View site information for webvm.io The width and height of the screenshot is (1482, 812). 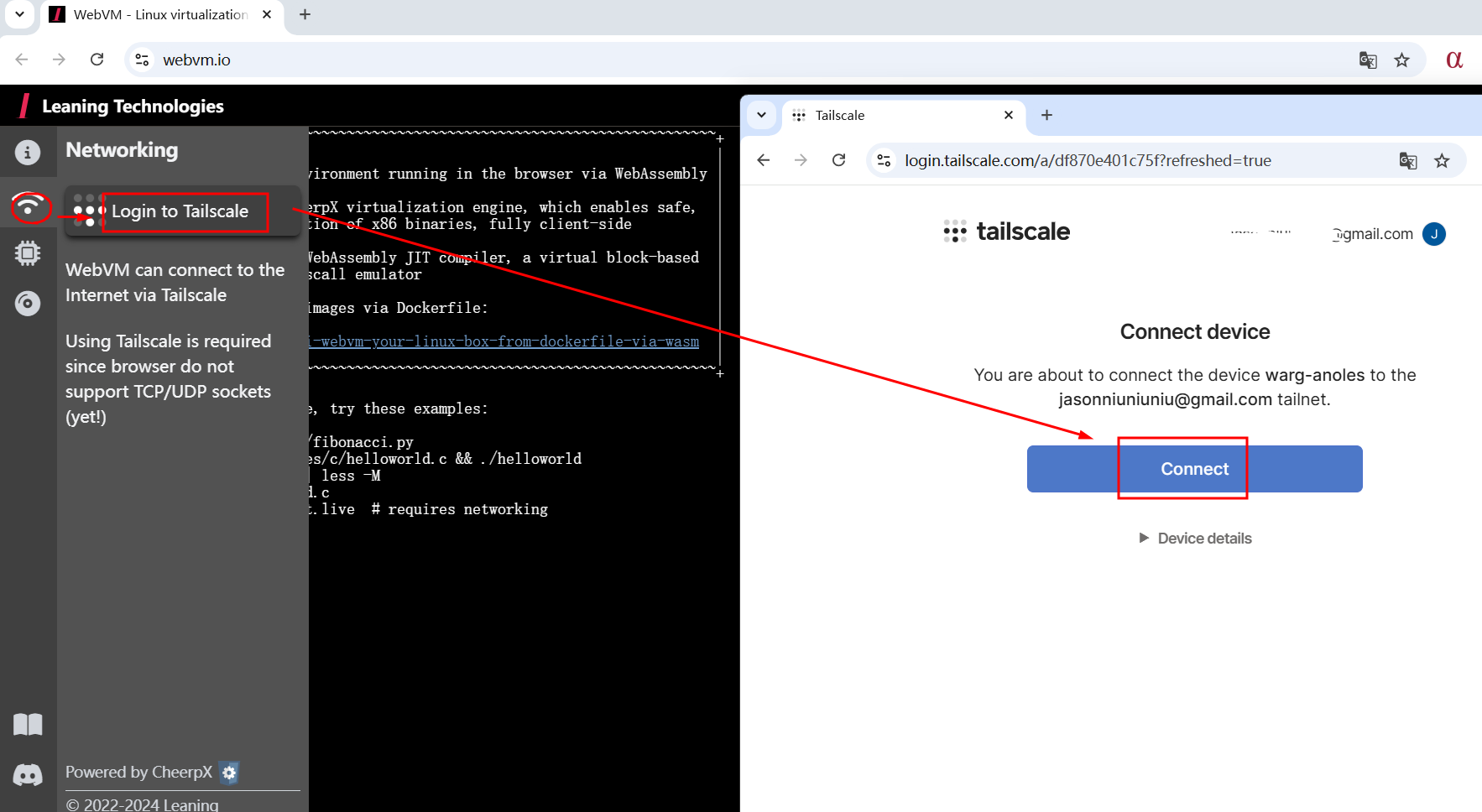click(143, 60)
